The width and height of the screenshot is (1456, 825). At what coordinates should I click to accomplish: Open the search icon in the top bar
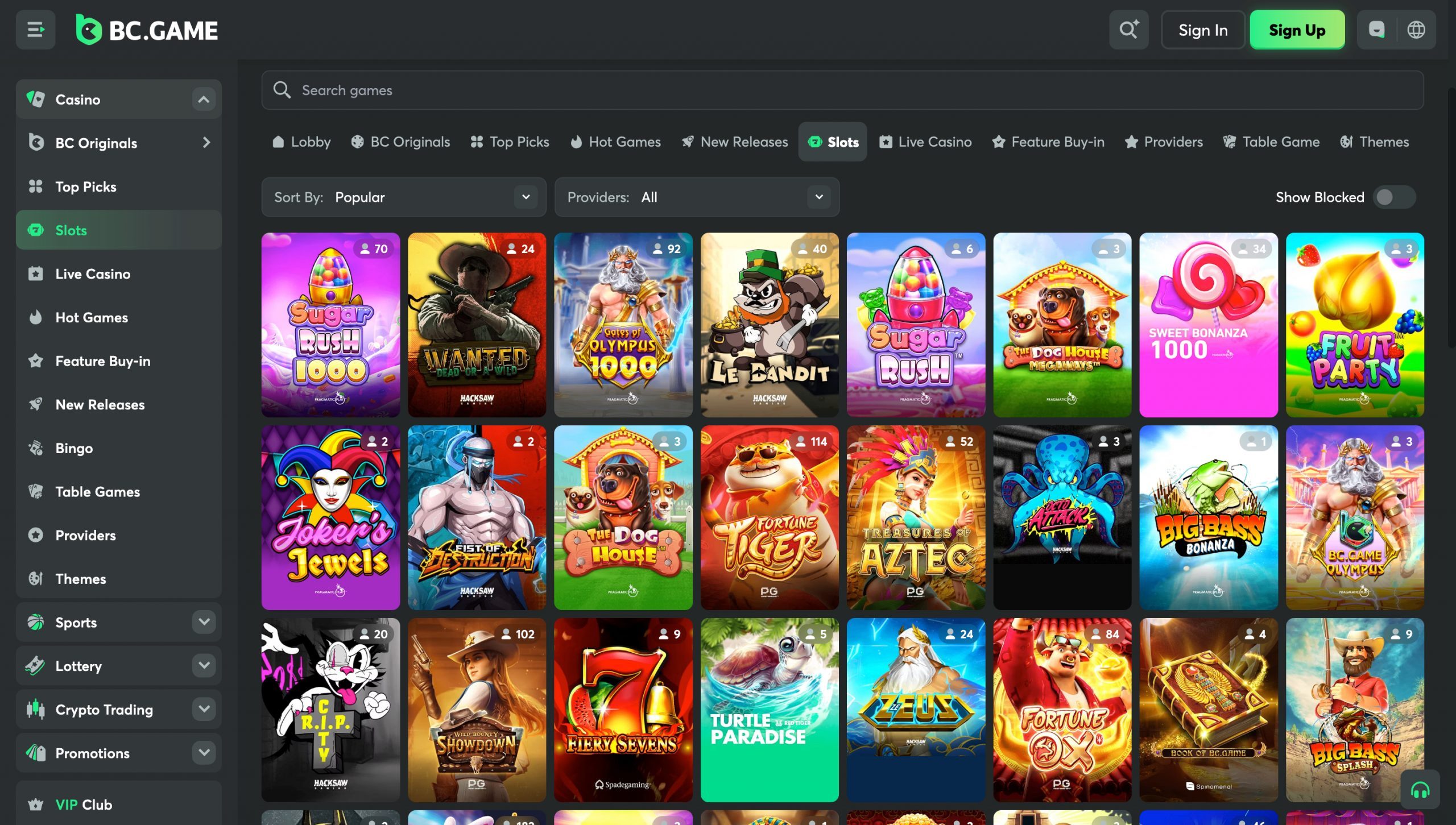(1130, 30)
